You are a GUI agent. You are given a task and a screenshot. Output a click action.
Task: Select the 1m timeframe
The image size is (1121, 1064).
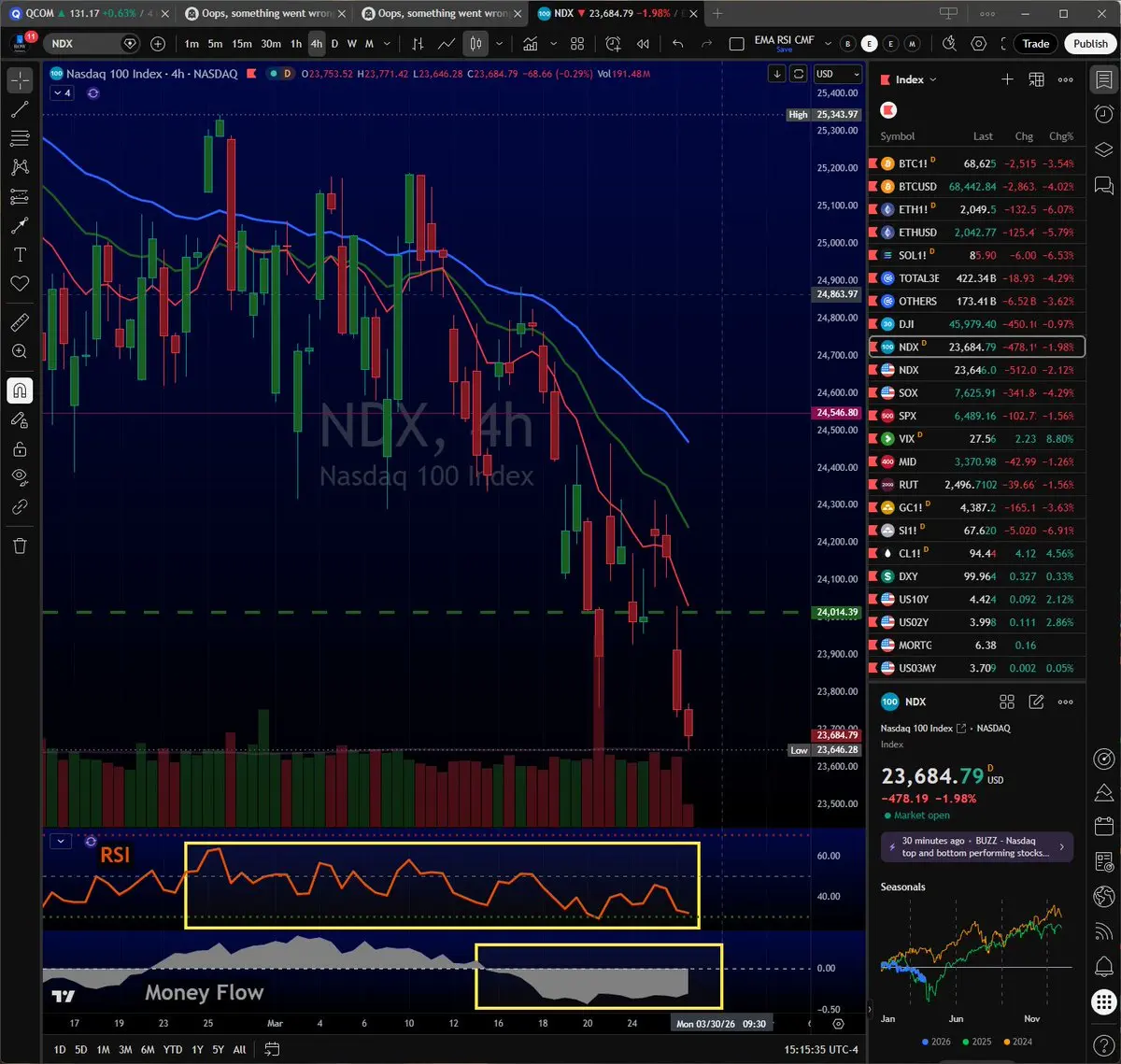coord(192,44)
